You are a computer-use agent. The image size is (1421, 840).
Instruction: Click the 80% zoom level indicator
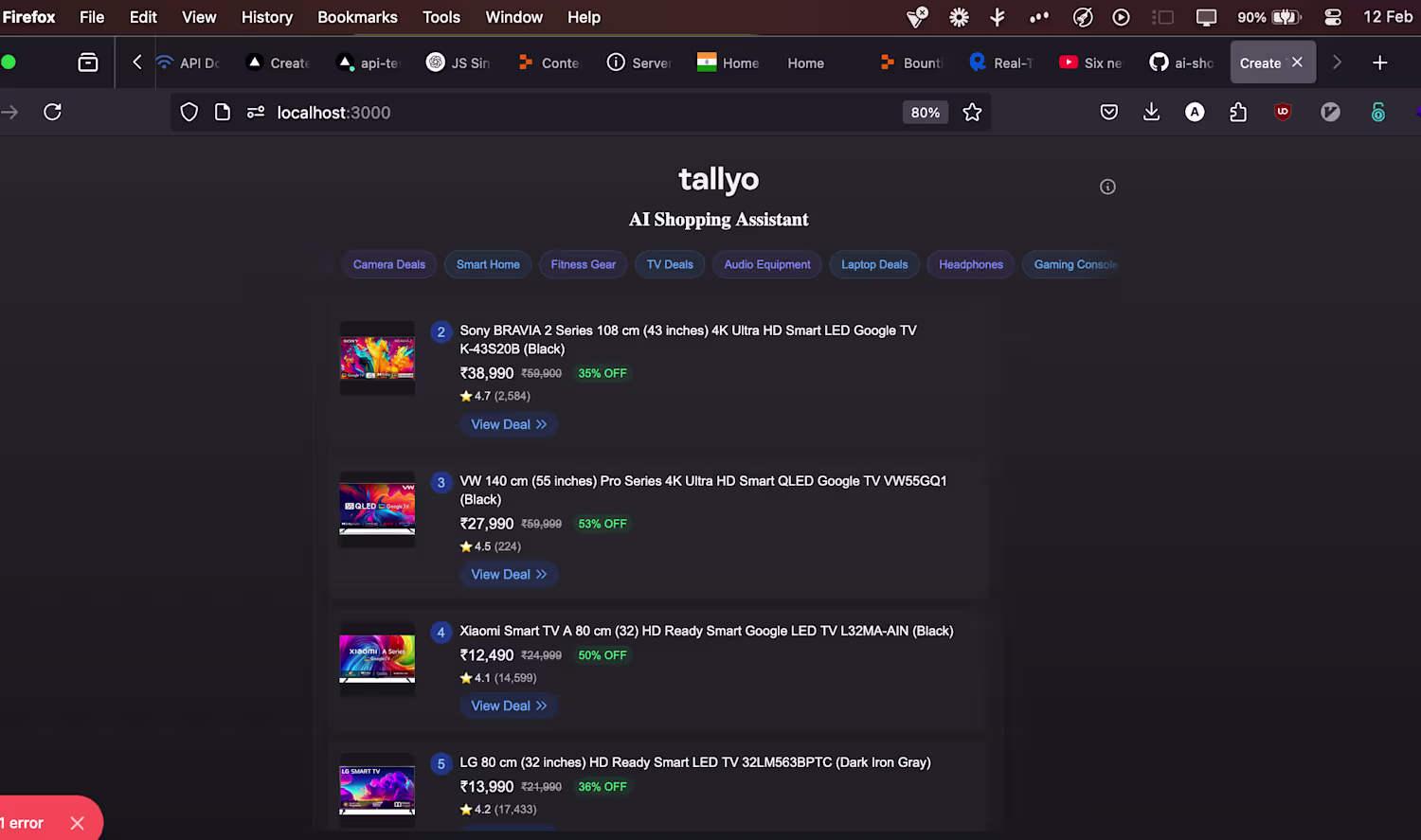(926, 113)
